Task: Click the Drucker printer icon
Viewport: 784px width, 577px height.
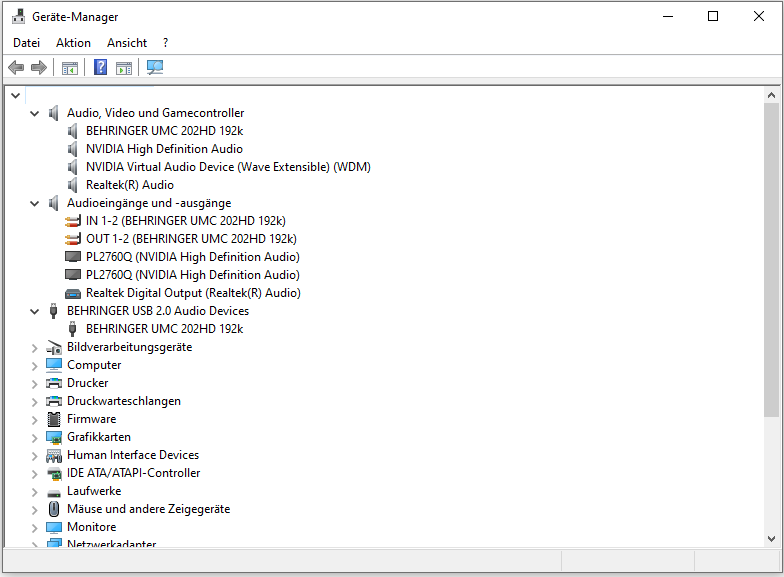Action: pyautogui.click(x=54, y=384)
